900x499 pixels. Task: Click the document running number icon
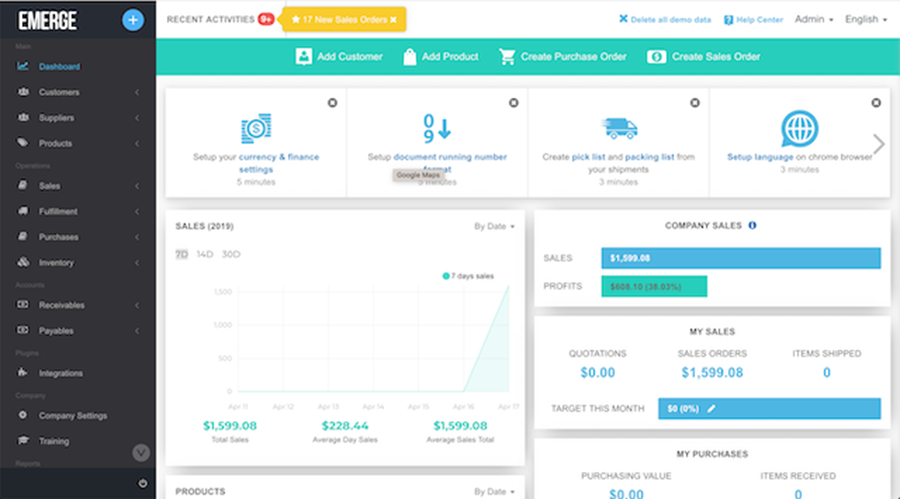(437, 128)
